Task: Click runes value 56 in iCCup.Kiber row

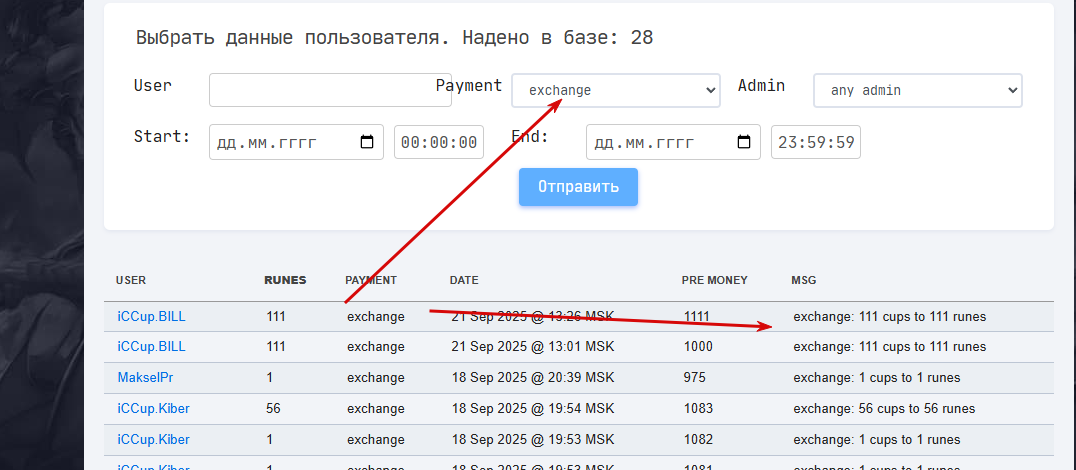Action: click(273, 408)
